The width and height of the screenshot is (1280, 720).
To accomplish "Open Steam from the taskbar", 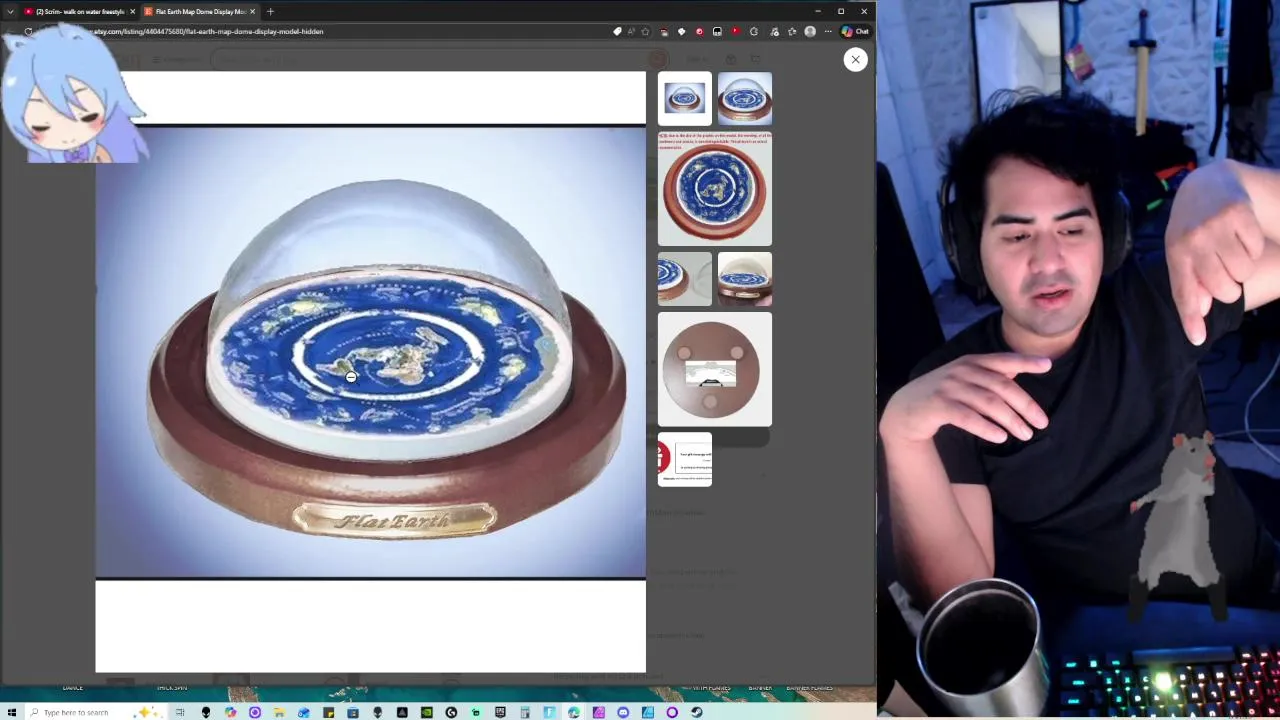I will coord(696,712).
